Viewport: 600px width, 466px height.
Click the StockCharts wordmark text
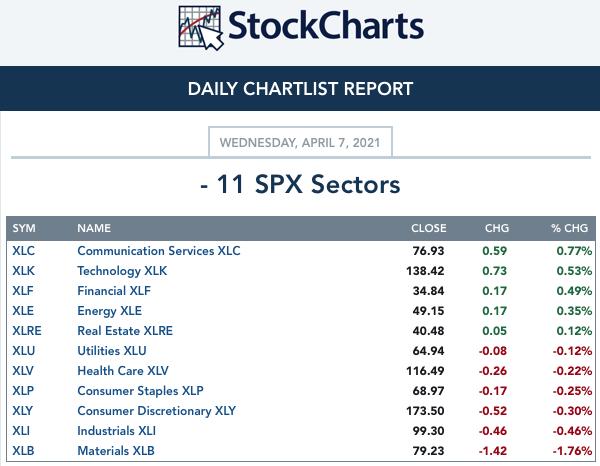pyautogui.click(x=326, y=26)
